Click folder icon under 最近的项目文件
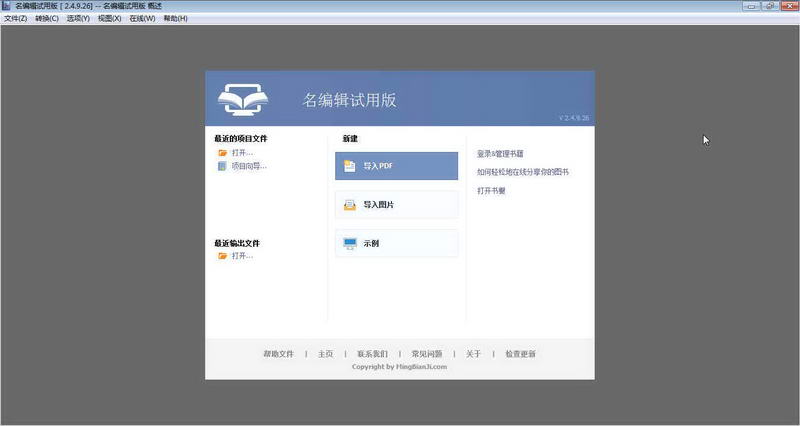 click(222, 153)
